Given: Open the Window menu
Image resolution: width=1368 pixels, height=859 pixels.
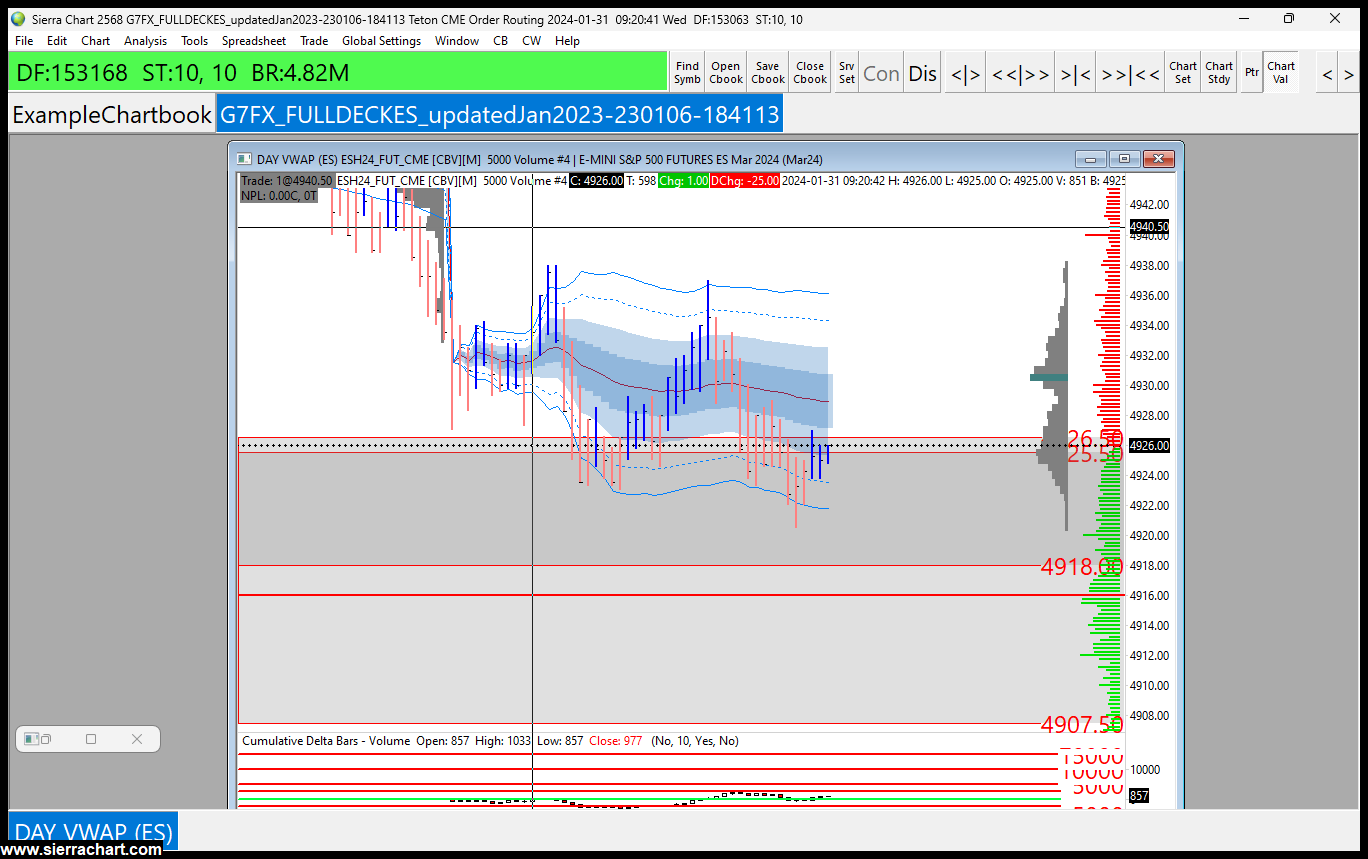Looking at the screenshot, I should (457, 41).
